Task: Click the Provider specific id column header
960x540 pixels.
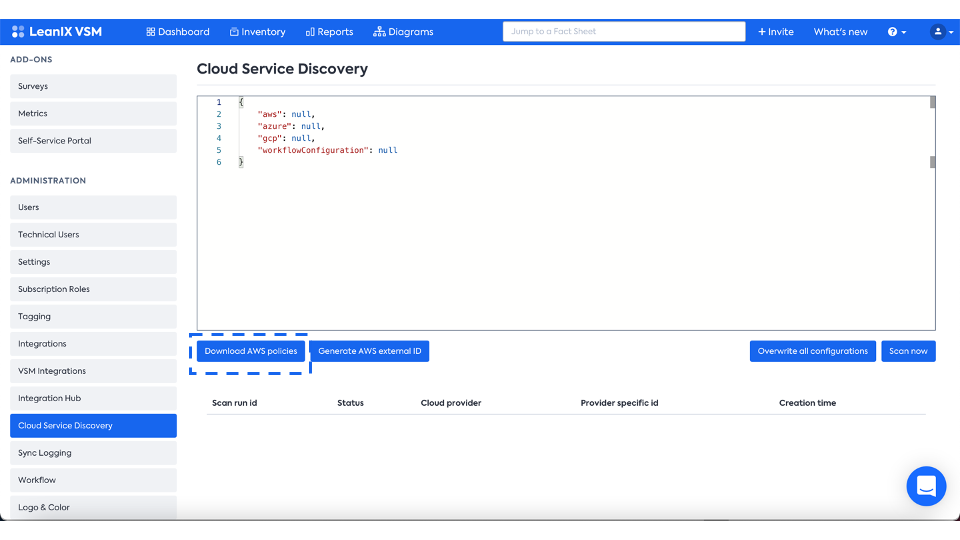Action: pos(619,403)
